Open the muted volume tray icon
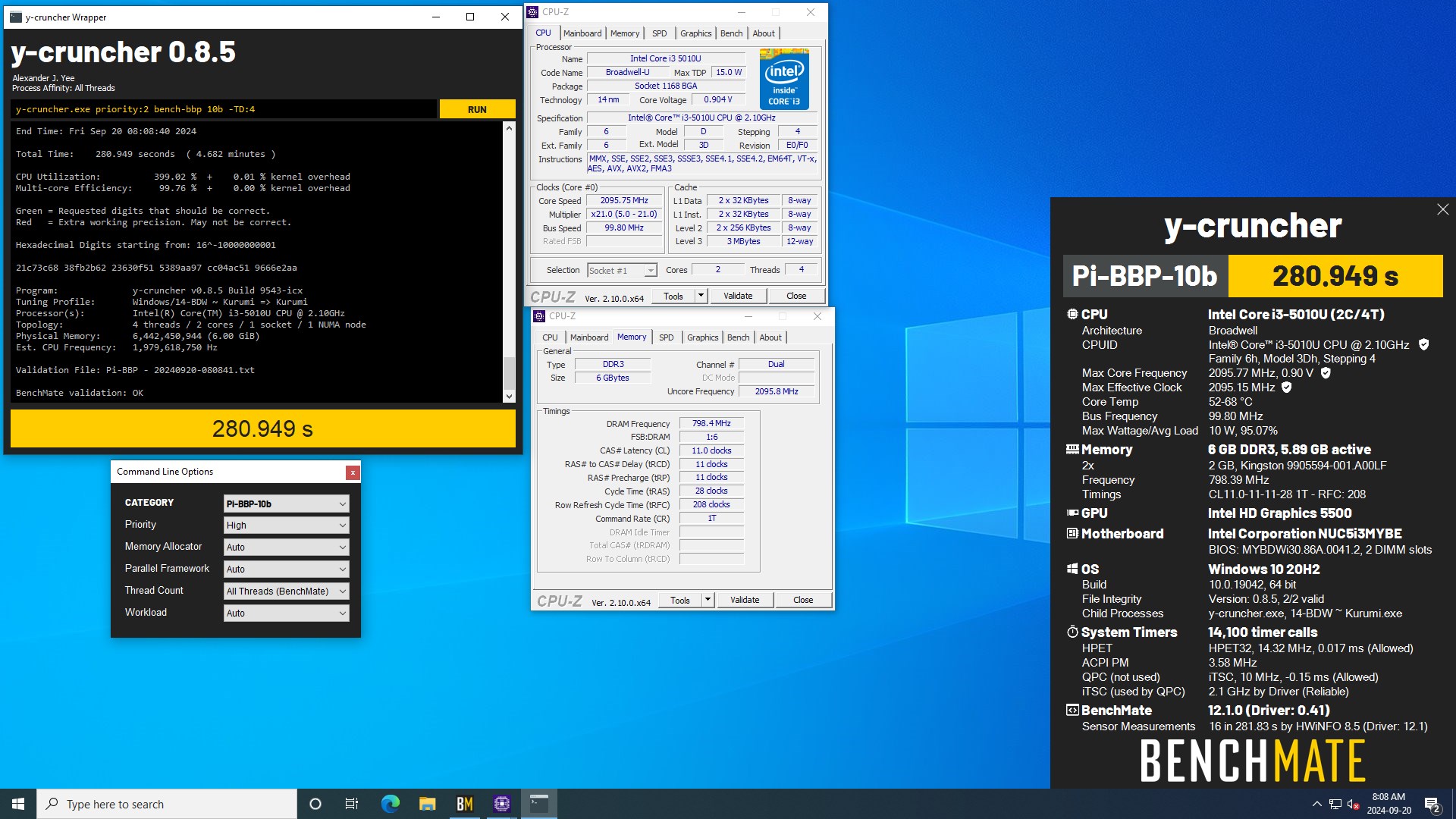This screenshot has width=1456, height=819. click(x=1354, y=804)
